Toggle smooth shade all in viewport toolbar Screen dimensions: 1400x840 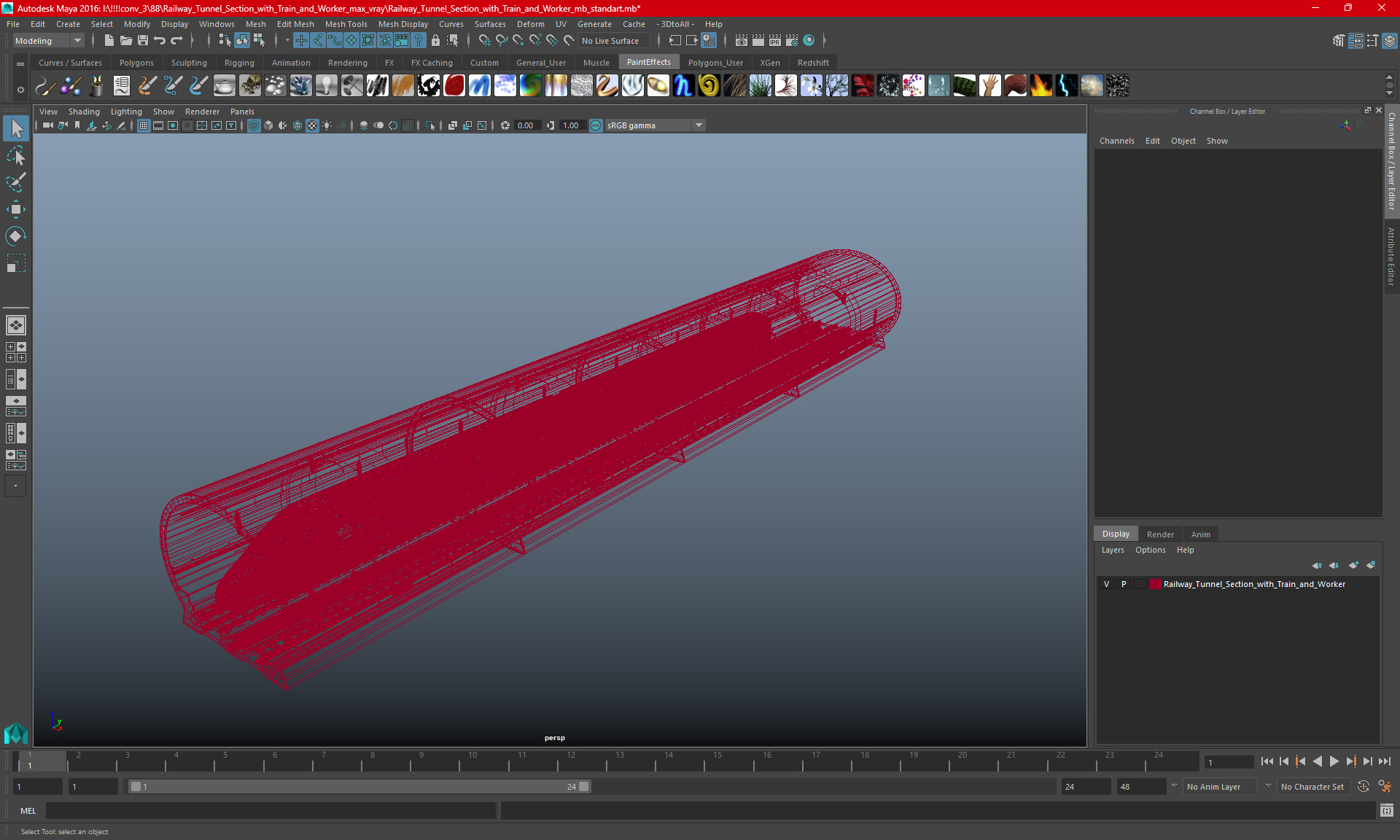click(x=268, y=125)
